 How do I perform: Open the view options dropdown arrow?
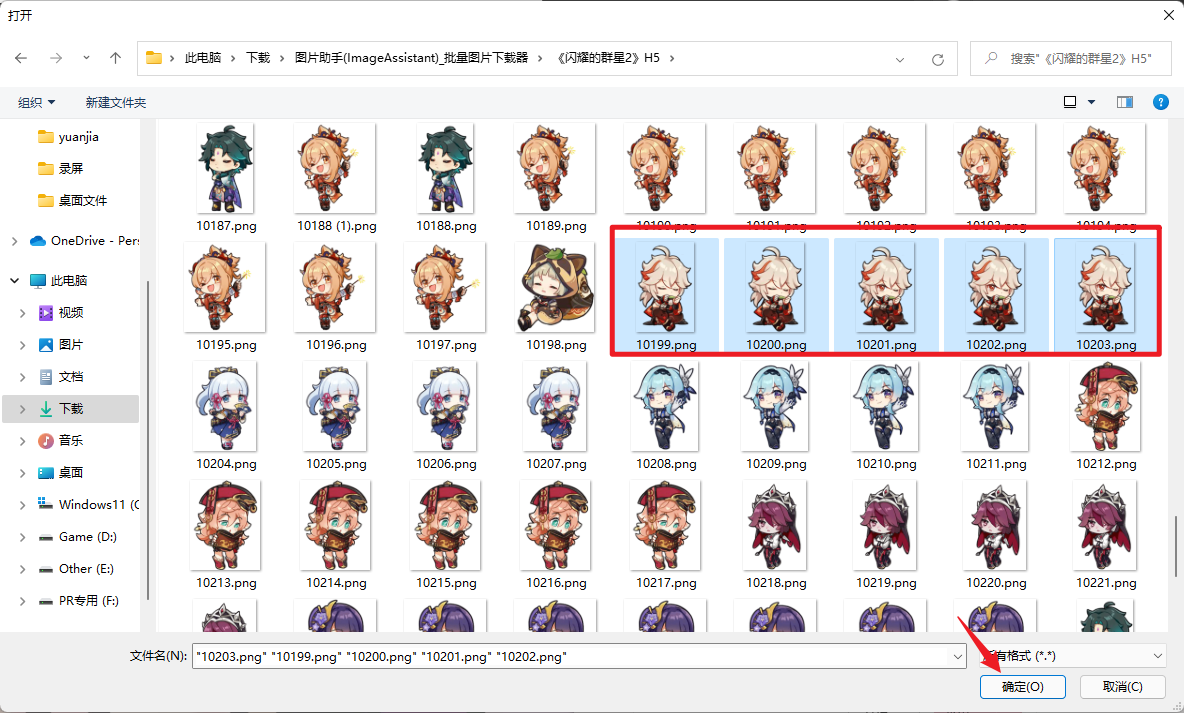[1091, 102]
